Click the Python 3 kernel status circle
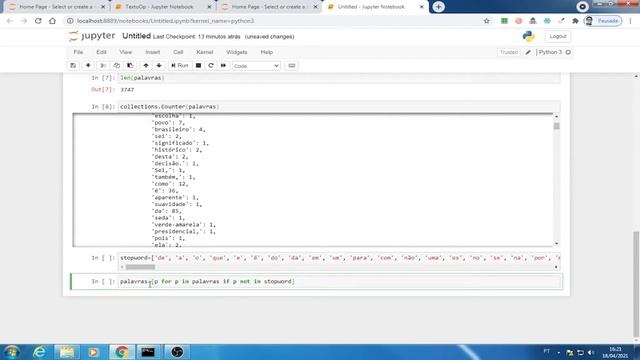640x360 pixels. point(568,52)
